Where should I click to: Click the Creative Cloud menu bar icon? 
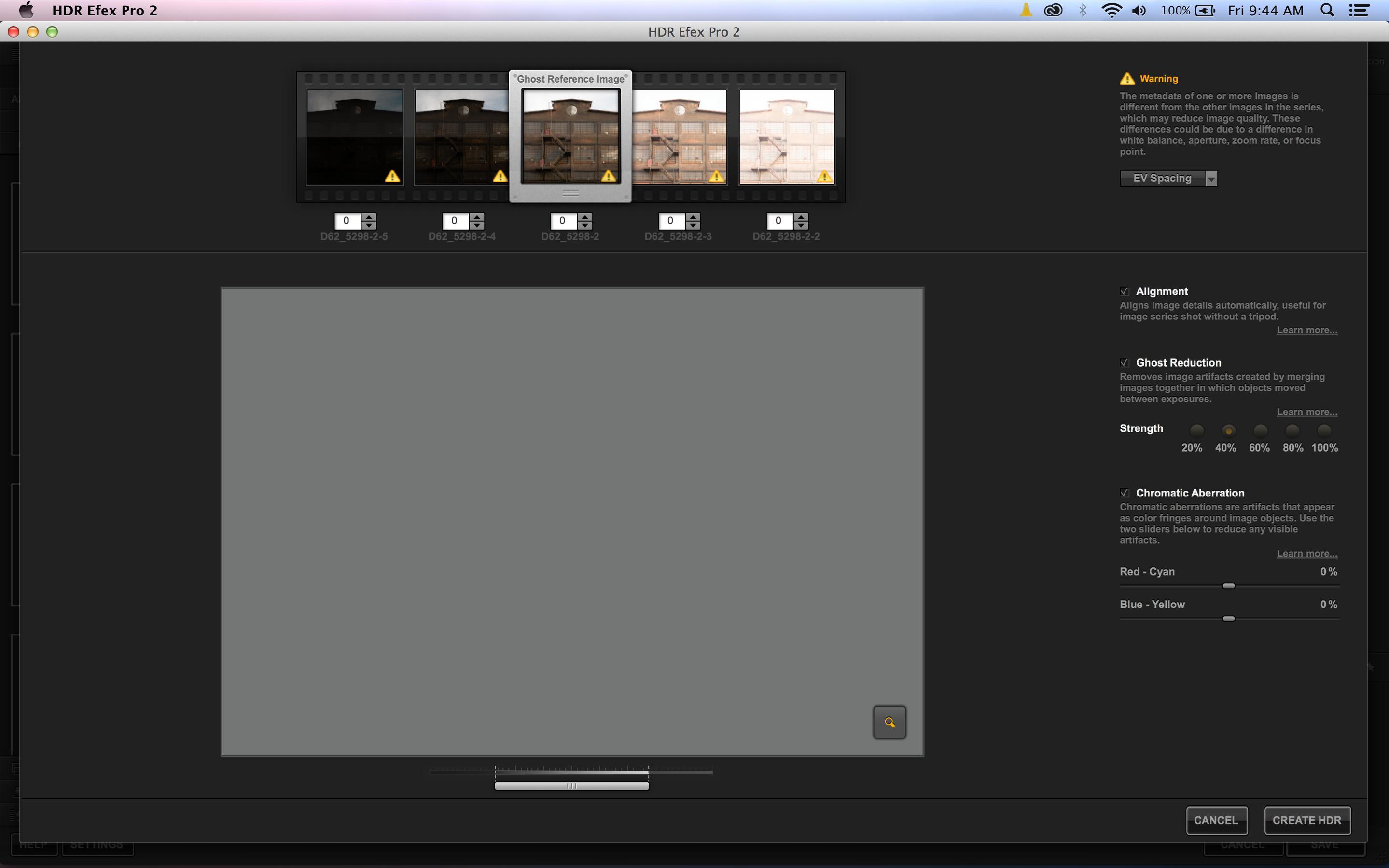click(1053, 10)
